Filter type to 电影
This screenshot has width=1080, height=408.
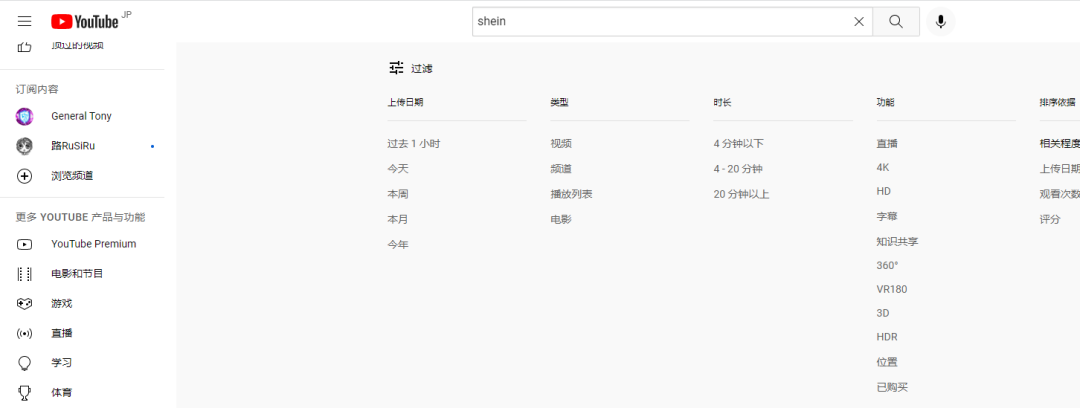pyautogui.click(x=561, y=219)
